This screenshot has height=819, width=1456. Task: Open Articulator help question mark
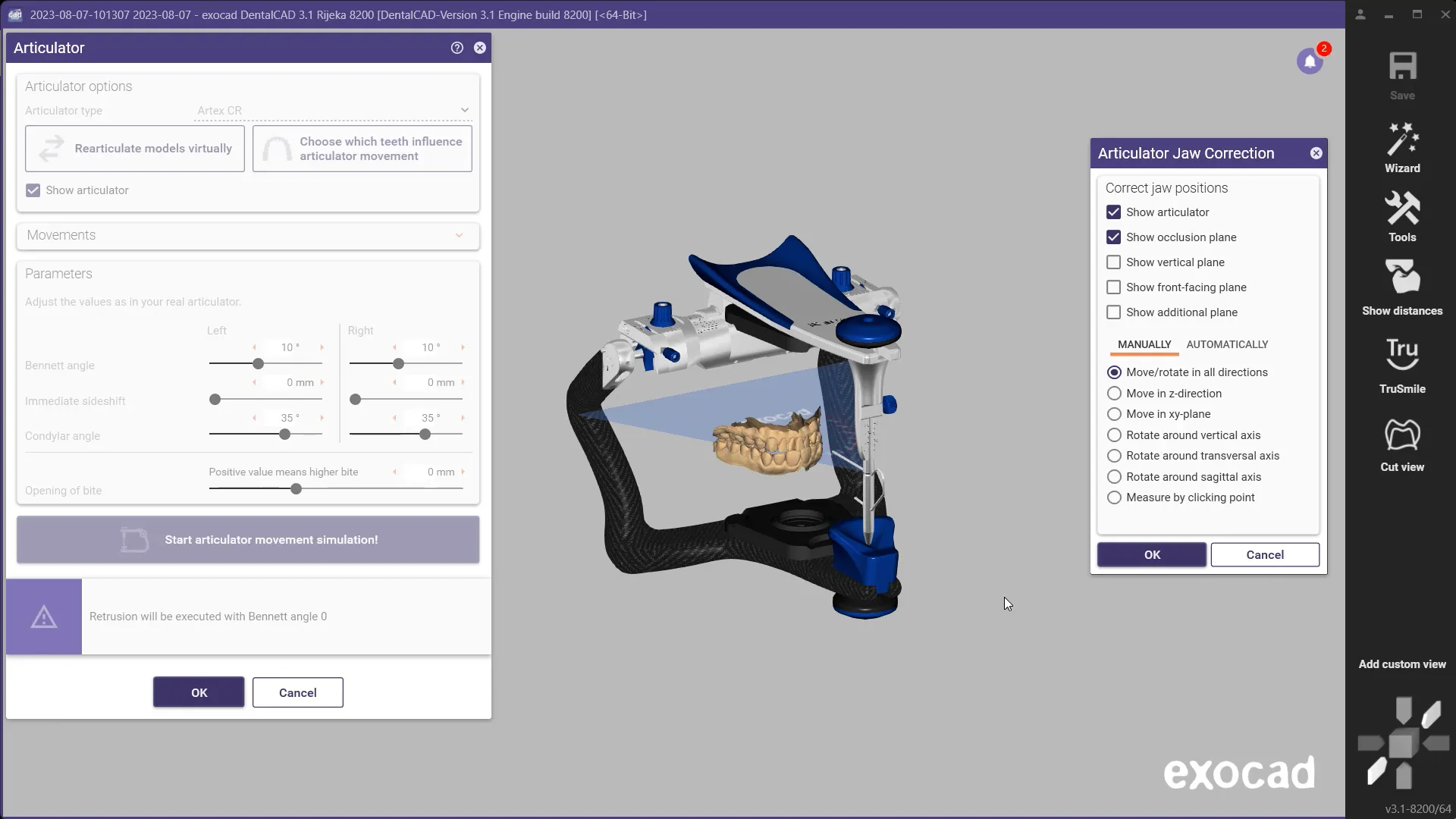pyautogui.click(x=457, y=48)
